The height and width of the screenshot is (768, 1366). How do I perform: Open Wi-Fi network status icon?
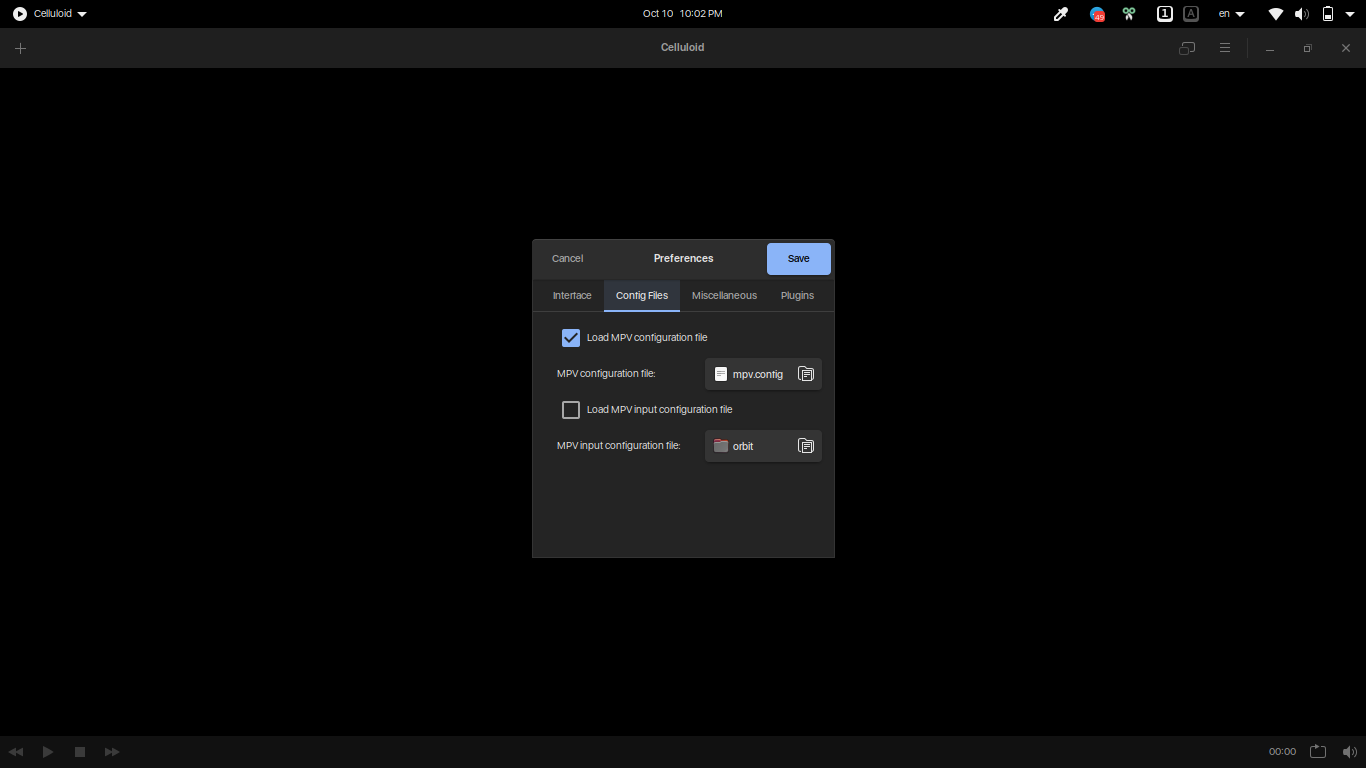1276,14
